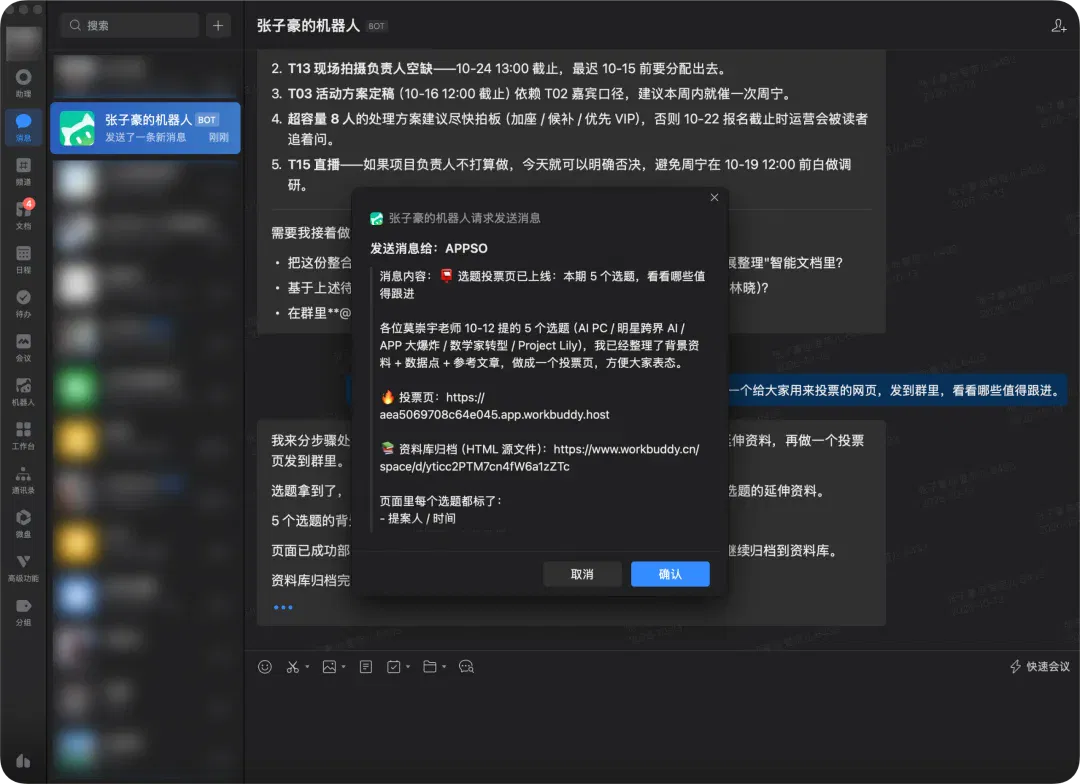The height and width of the screenshot is (784, 1080).
Task: Open the workbuddy.cn space archive link
Action: [x=539, y=457]
